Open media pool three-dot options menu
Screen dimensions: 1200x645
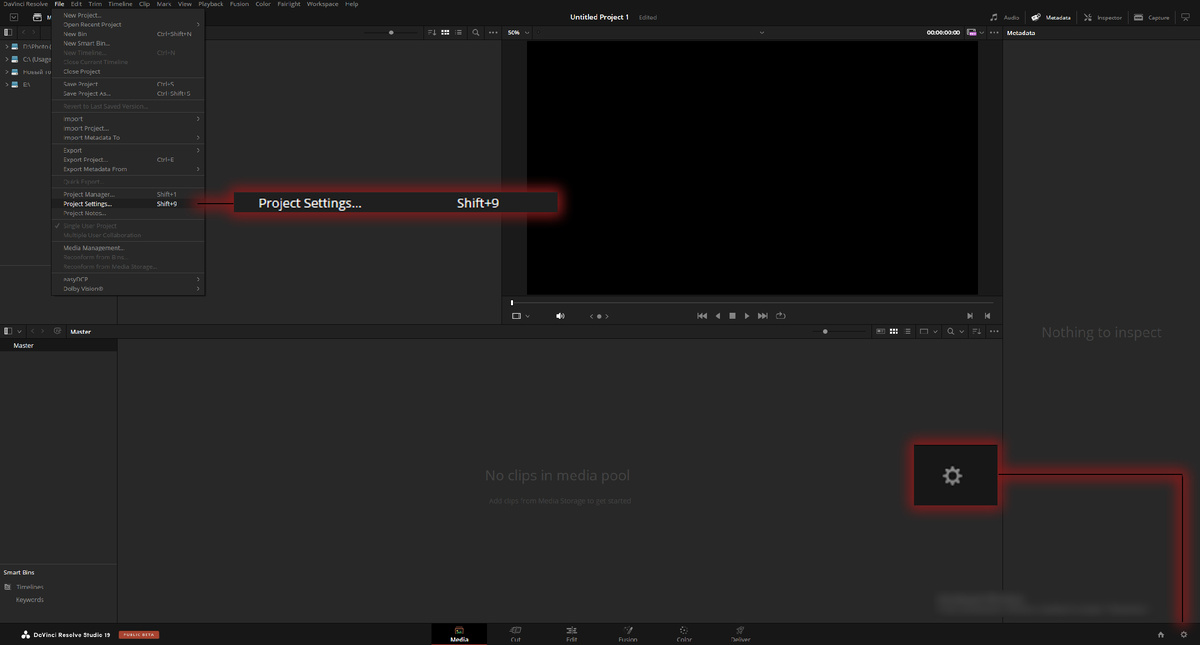click(x=994, y=331)
